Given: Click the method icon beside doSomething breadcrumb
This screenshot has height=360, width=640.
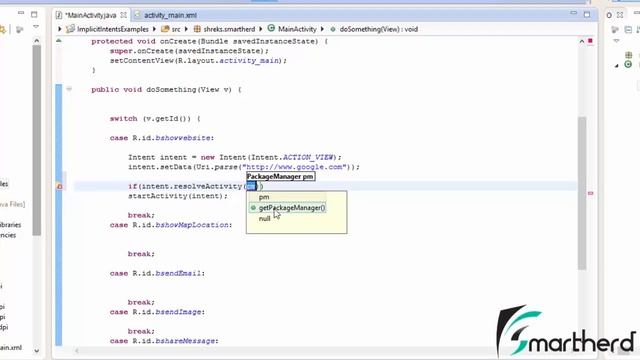Looking at the screenshot, I should click(x=333, y=29).
